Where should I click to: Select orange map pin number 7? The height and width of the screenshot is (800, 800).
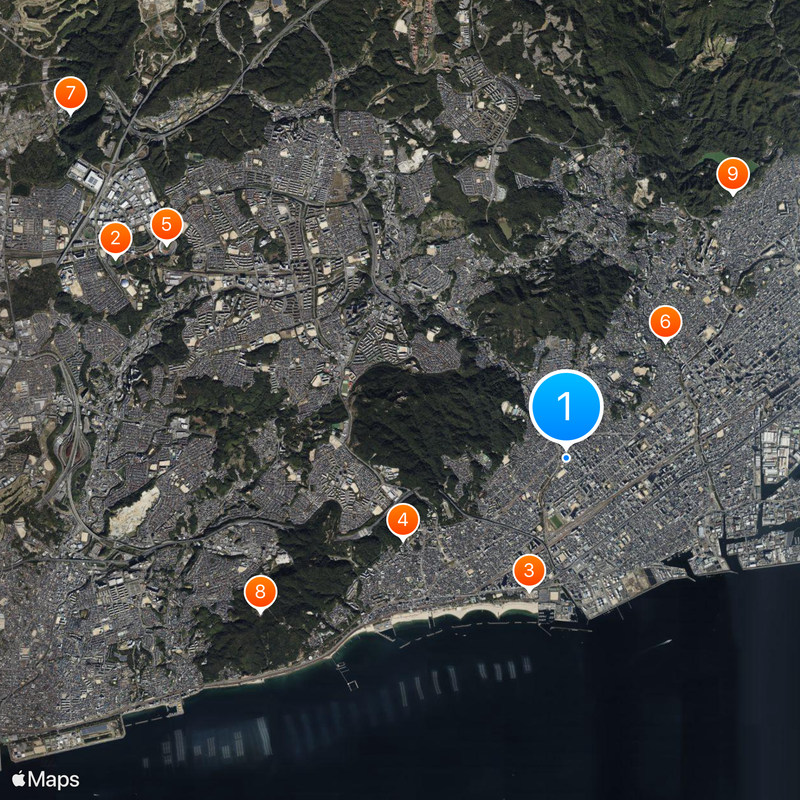(70, 93)
